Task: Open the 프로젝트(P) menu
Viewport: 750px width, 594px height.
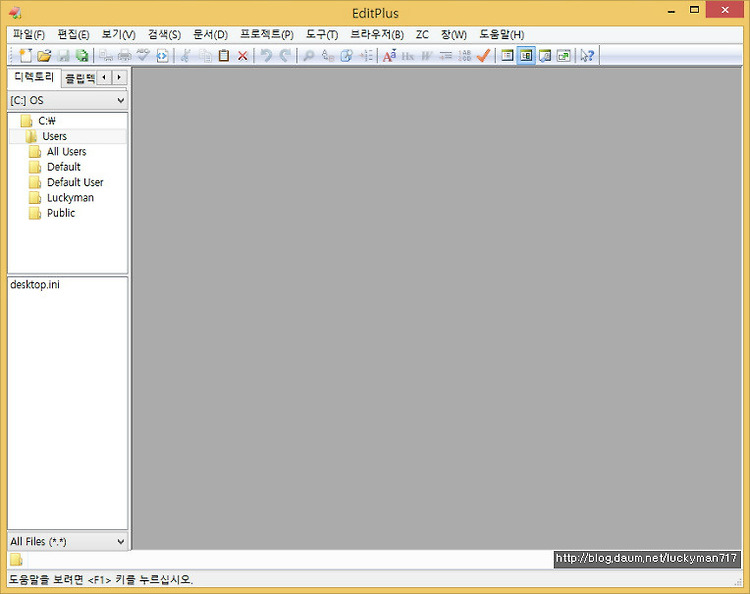Action: [x=266, y=34]
